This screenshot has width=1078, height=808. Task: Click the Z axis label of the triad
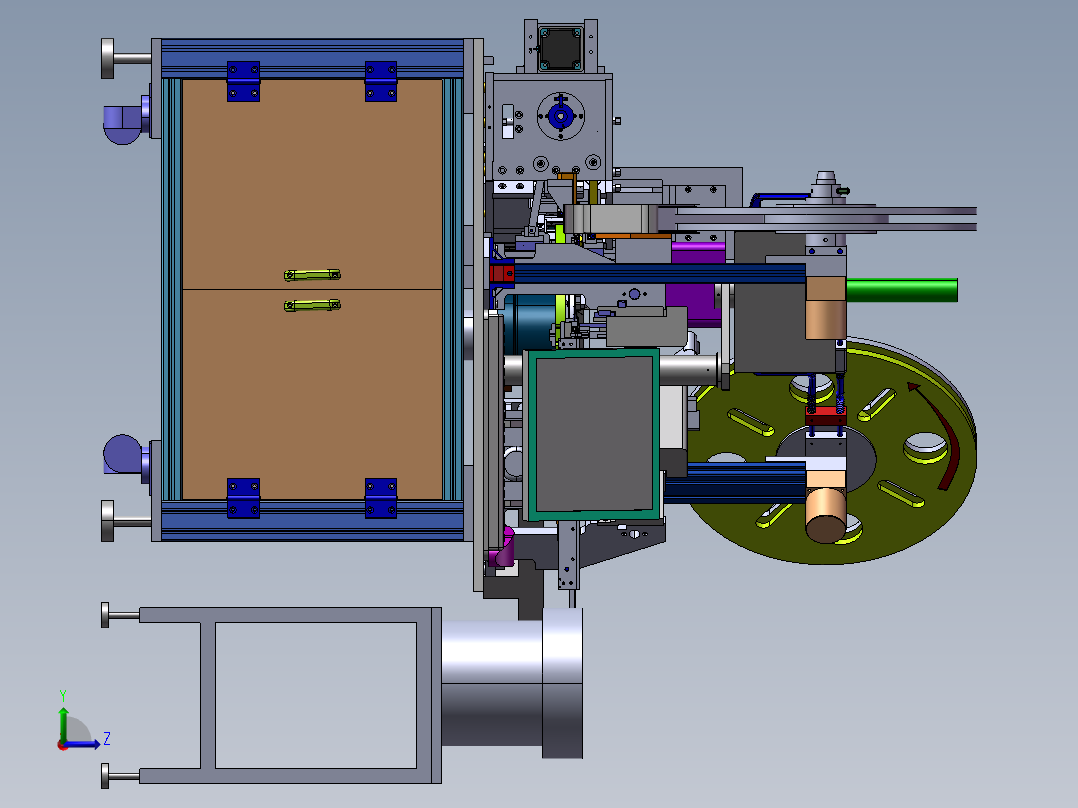click(x=107, y=739)
